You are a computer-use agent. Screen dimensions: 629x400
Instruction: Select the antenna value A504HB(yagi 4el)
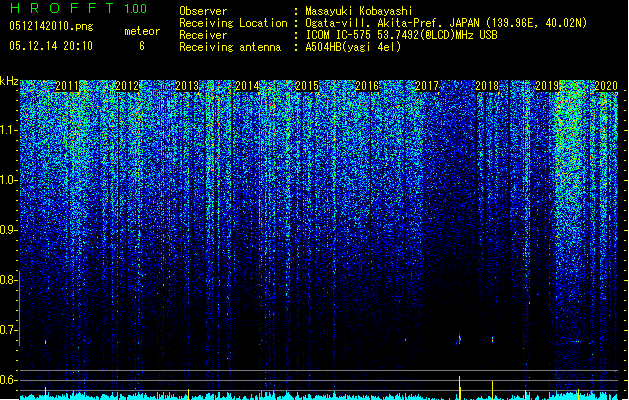point(353,47)
